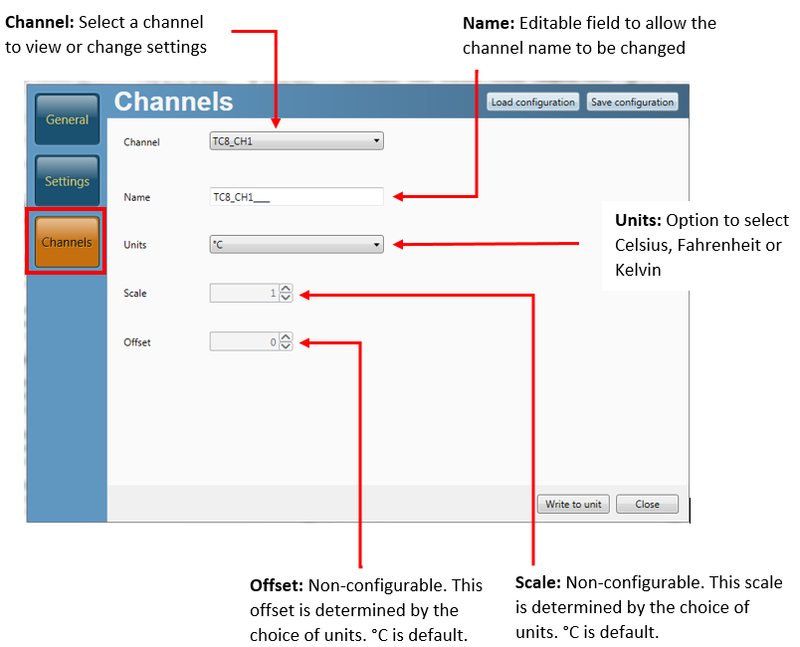Decrease Offset with the down arrow

[286, 346]
